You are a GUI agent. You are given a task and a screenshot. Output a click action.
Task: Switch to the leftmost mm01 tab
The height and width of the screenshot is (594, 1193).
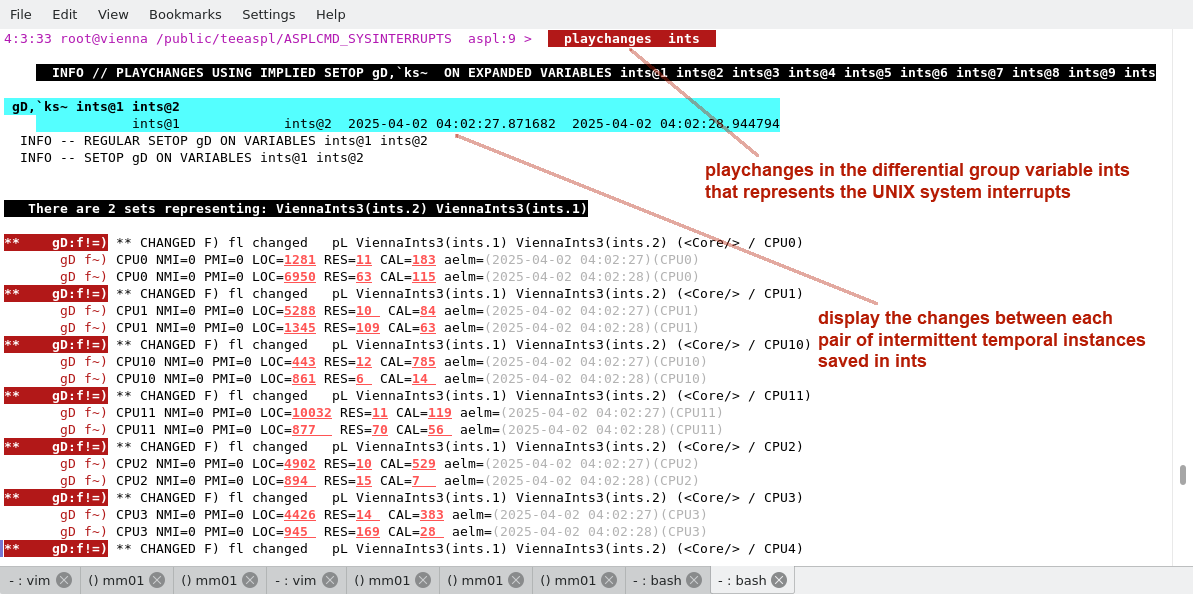pos(116,580)
